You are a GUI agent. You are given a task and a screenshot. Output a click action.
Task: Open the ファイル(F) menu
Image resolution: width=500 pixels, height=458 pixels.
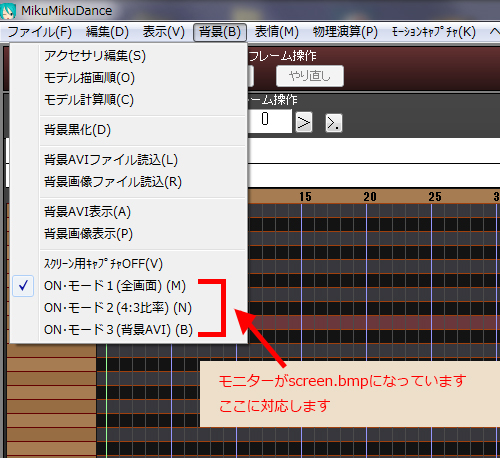tap(40, 32)
